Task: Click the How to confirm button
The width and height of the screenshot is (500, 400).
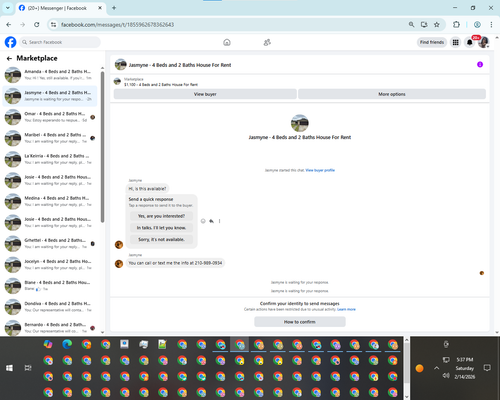Action: [300, 322]
